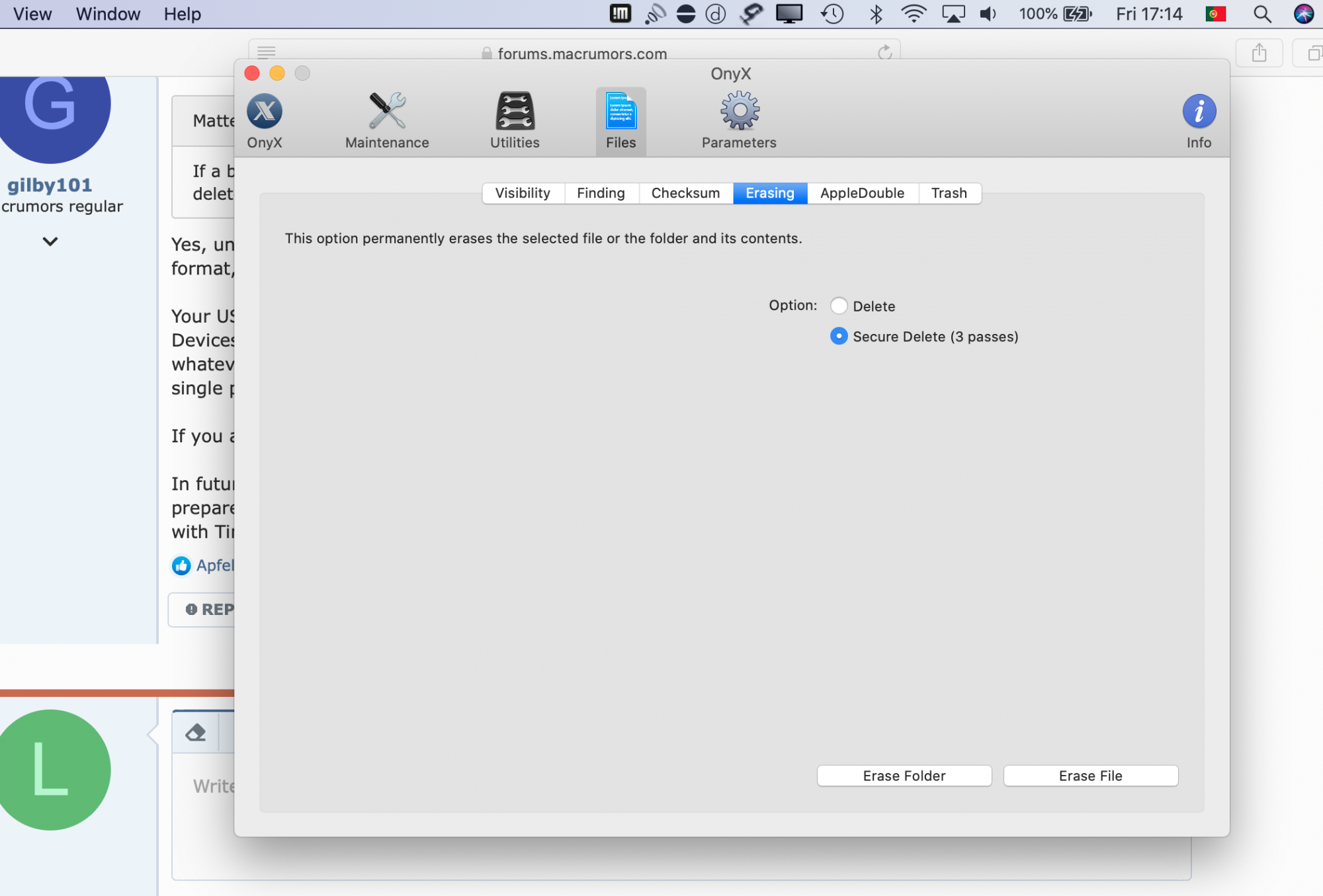Open Time Machine menu bar icon
This screenshot has height=896, width=1323.
click(x=832, y=14)
